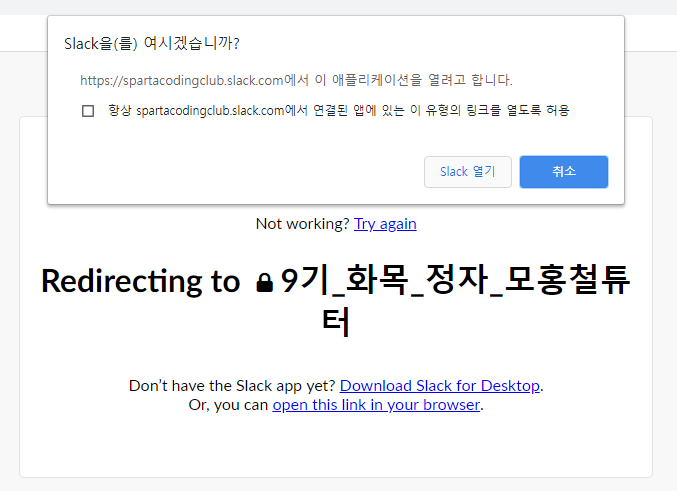
Task: Open the 'Download Slack for Desktop' link
Action: coord(440,386)
